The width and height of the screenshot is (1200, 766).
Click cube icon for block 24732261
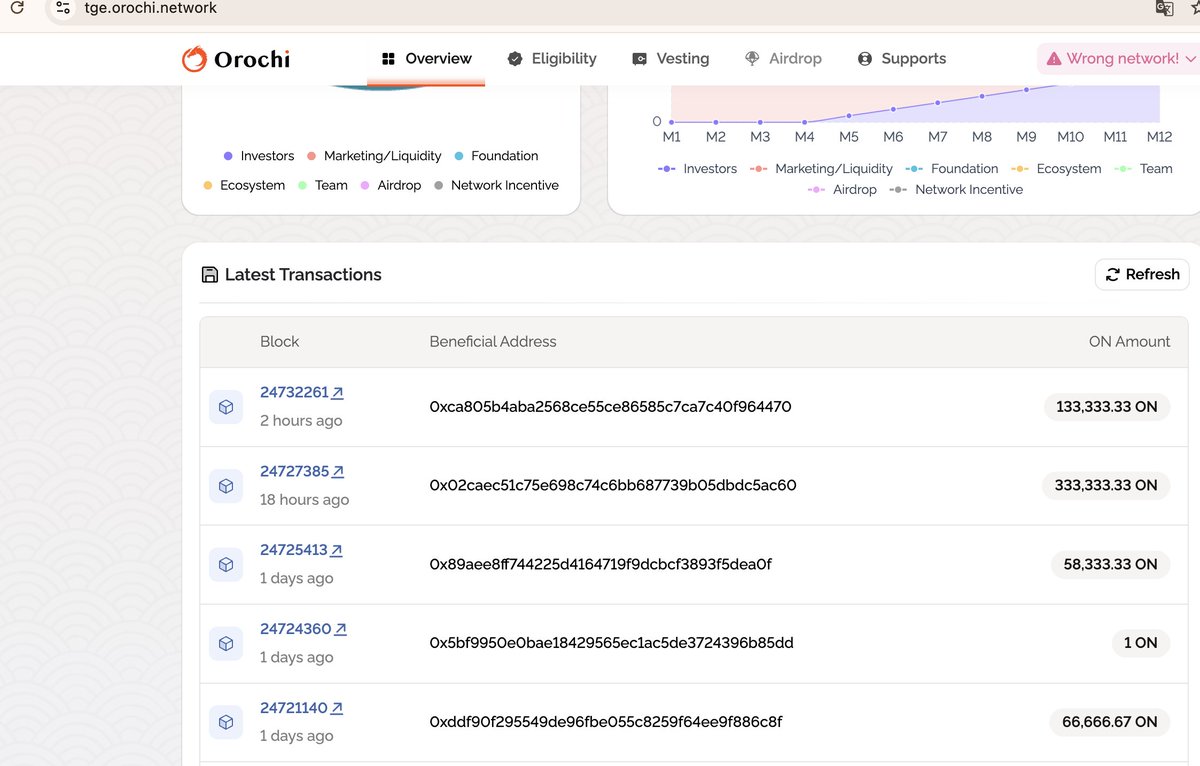226,407
